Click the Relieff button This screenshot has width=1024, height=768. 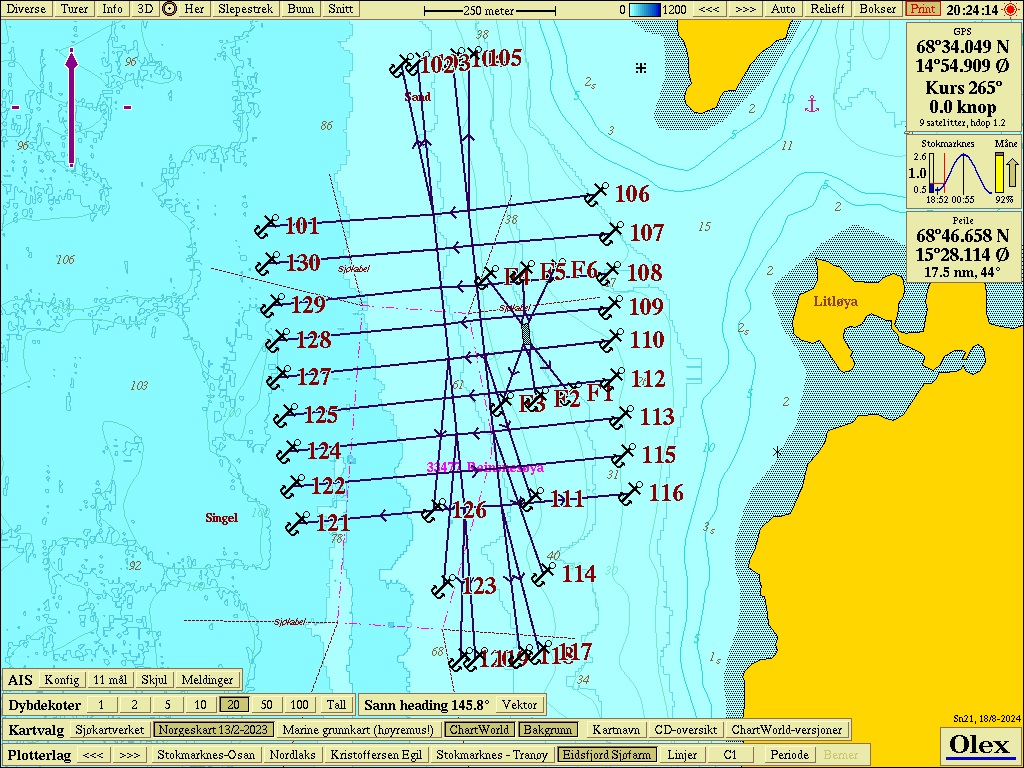827,9
